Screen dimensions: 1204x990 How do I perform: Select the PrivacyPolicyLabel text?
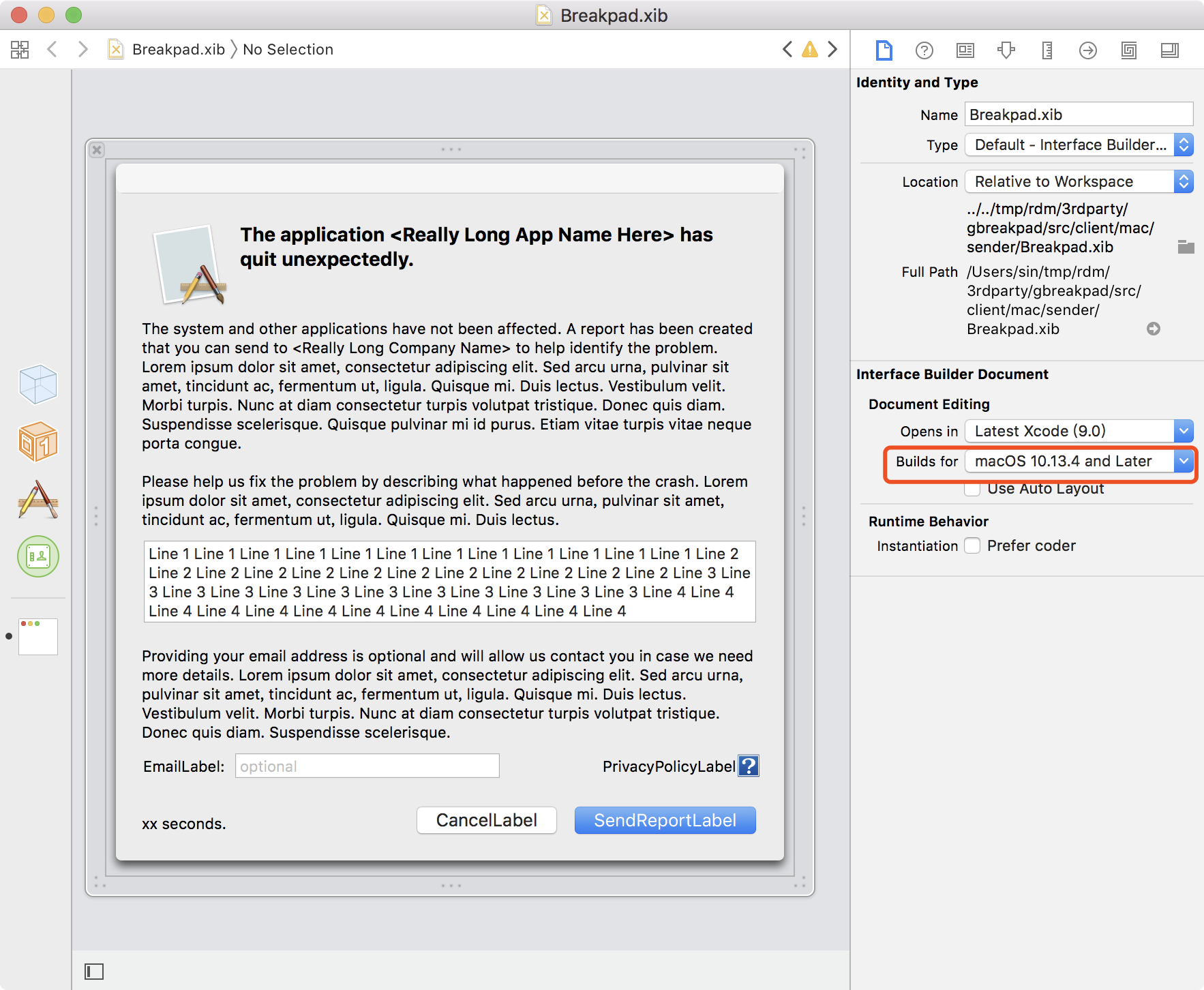[669, 766]
